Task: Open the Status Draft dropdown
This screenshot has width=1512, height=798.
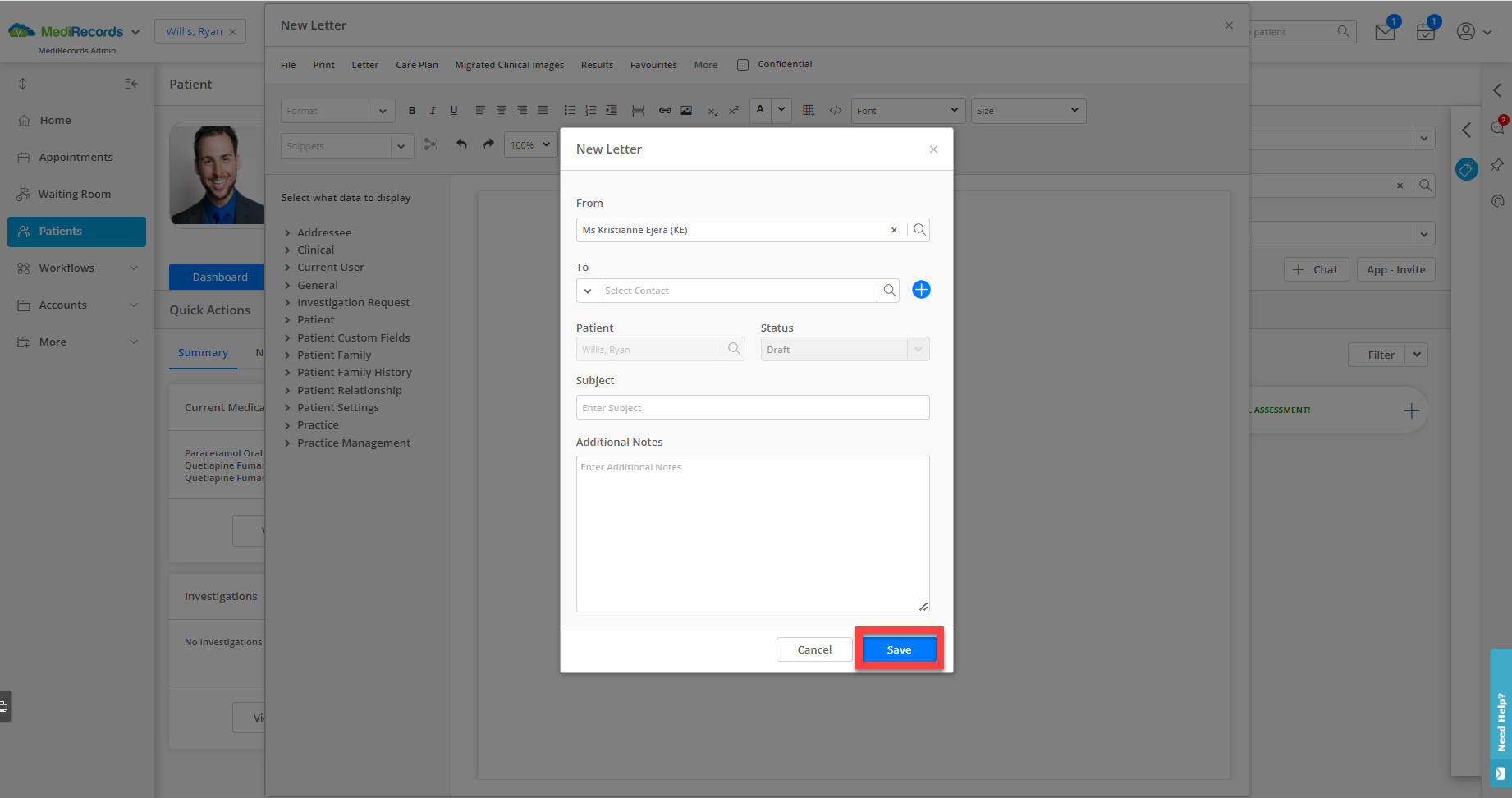Action: tap(845, 350)
